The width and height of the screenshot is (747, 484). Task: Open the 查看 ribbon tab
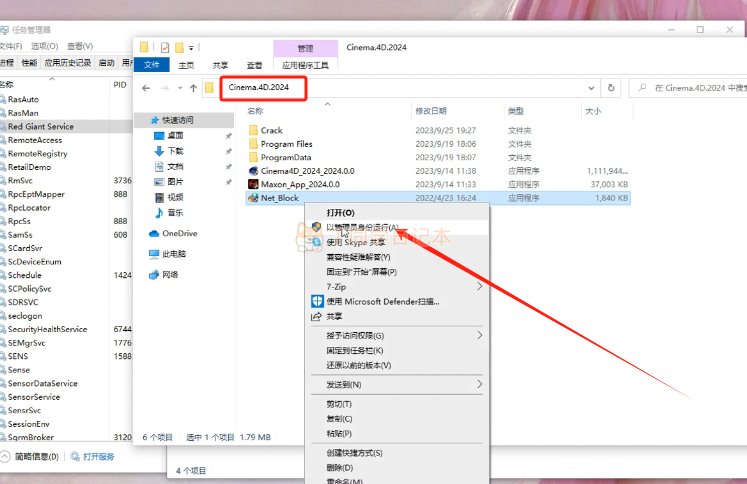254,65
